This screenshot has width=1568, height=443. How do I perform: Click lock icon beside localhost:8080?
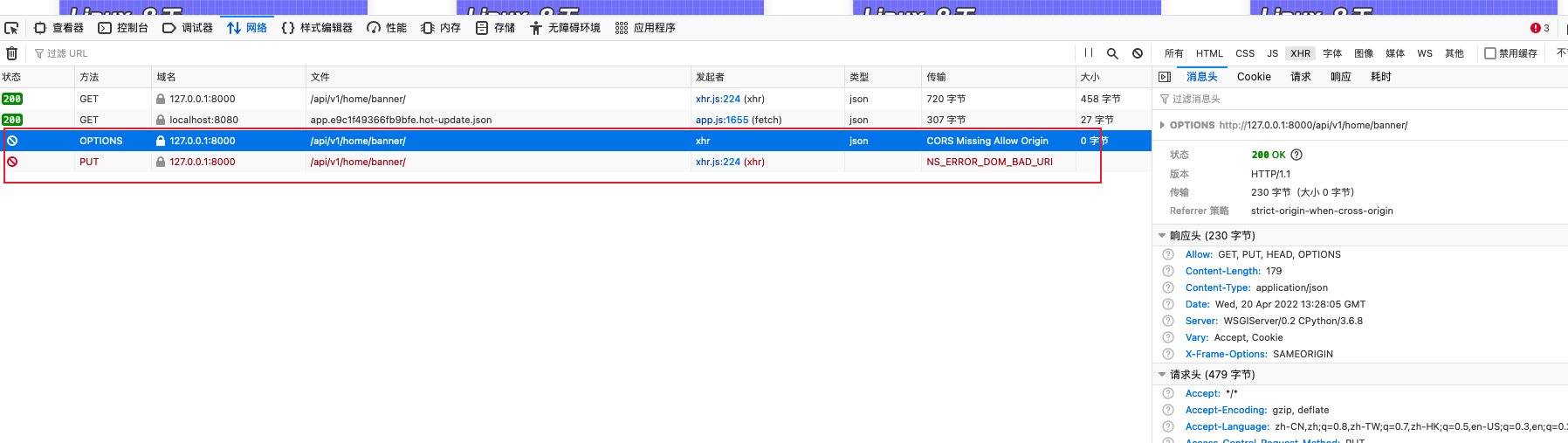[x=161, y=120]
